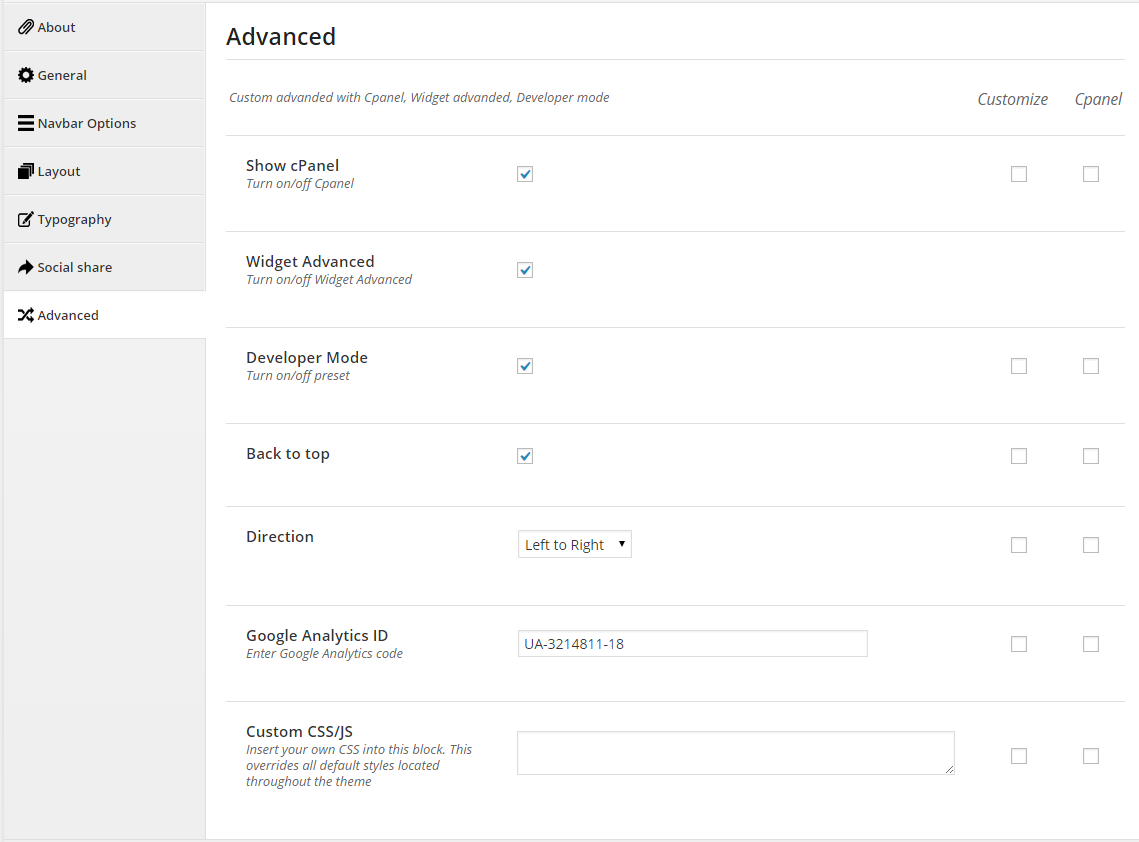Click the Developer Mode label

pos(307,357)
